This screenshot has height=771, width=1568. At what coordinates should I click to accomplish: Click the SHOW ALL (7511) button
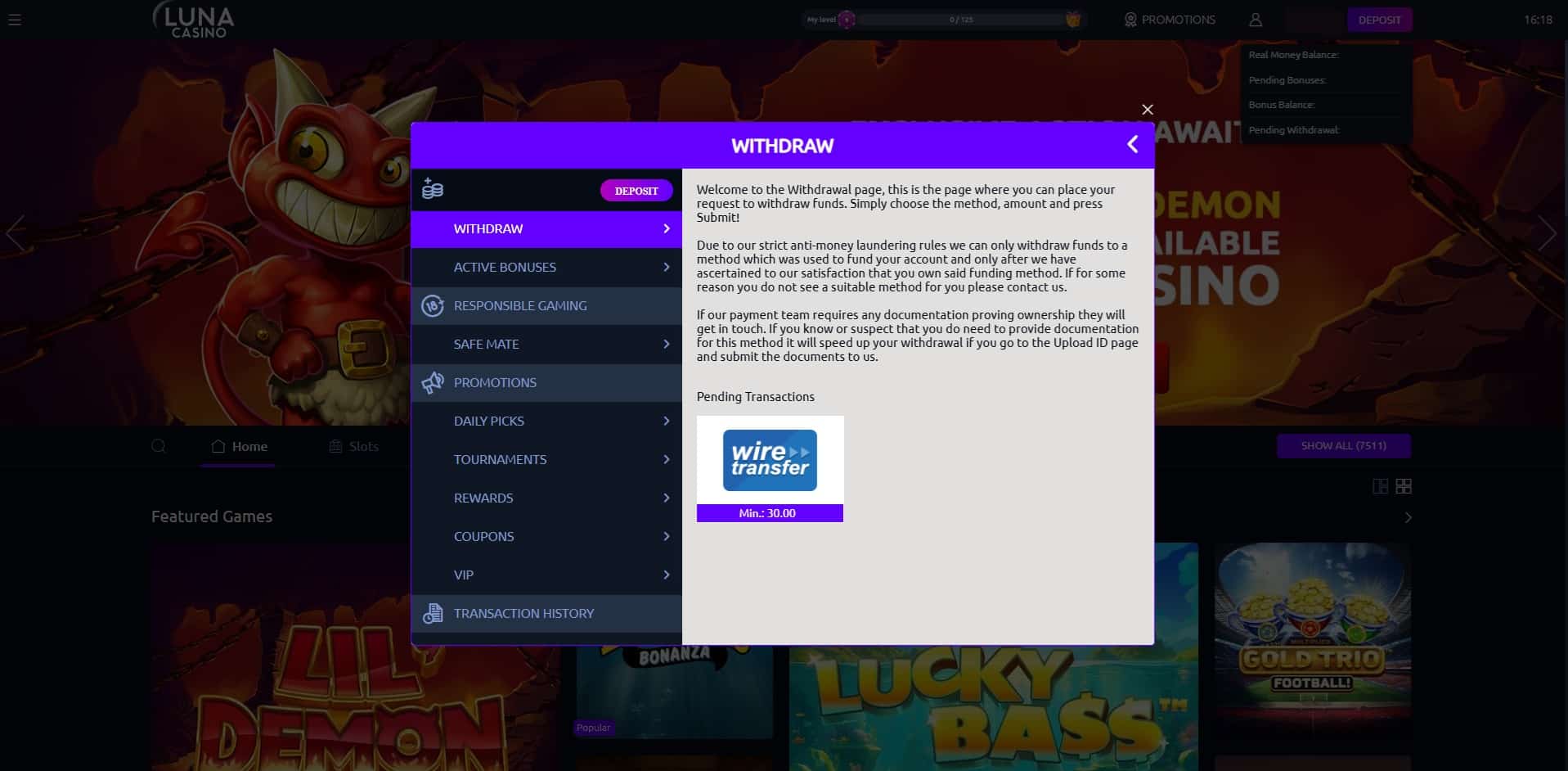pyautogui.click(x=1343, y=446)
